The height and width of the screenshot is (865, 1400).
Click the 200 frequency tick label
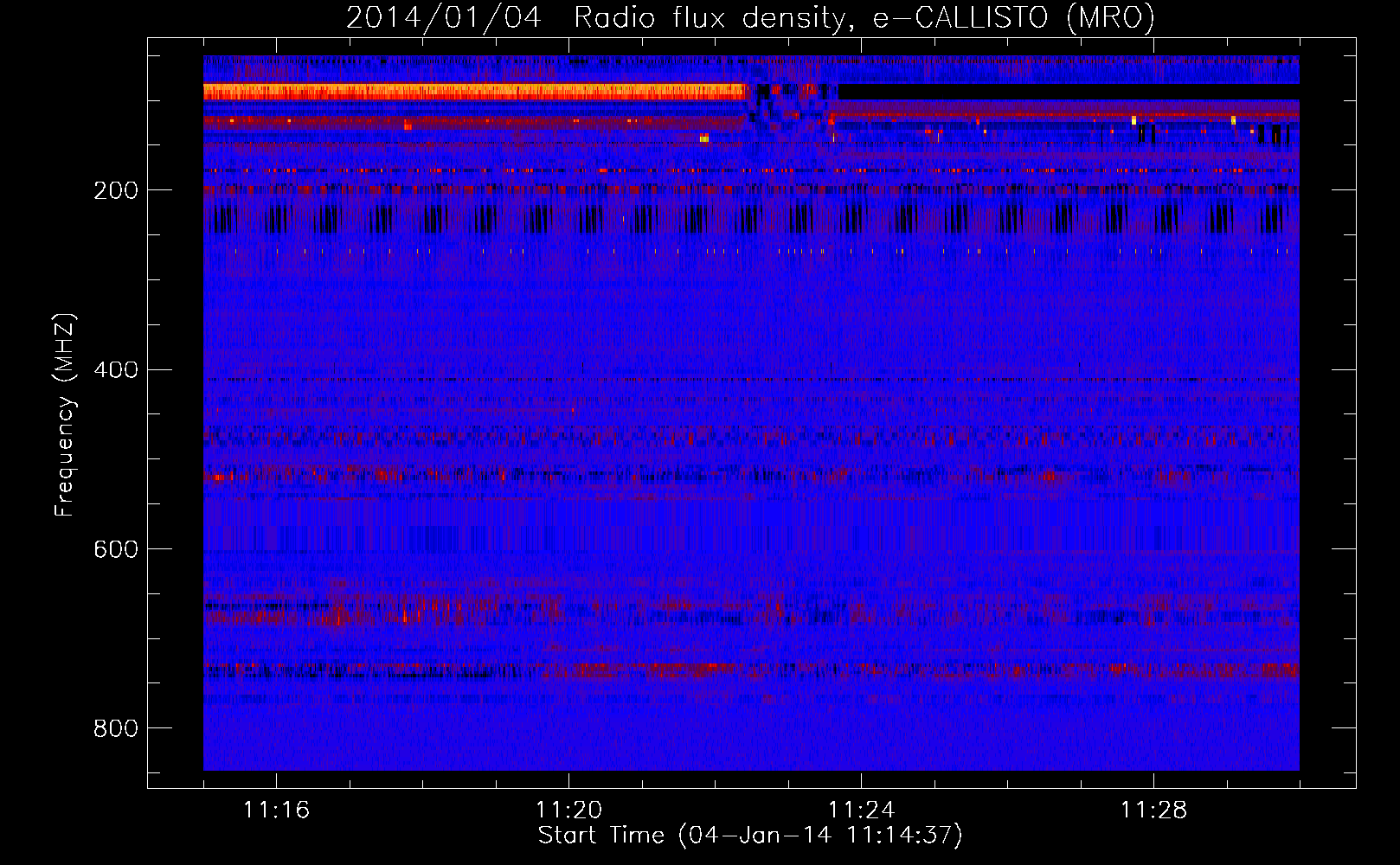point(116,190)
